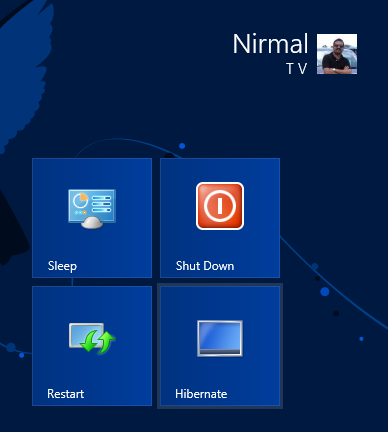This screenshot has height=432, width=388.
Task: Click the Sleep tile icon
Action: 92,209
